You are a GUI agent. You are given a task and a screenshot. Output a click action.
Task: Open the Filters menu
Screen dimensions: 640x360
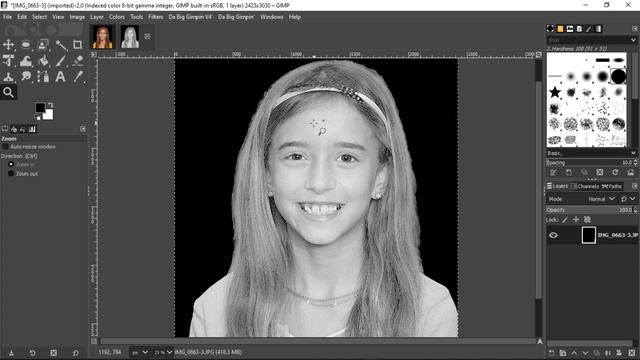[156, 17]
